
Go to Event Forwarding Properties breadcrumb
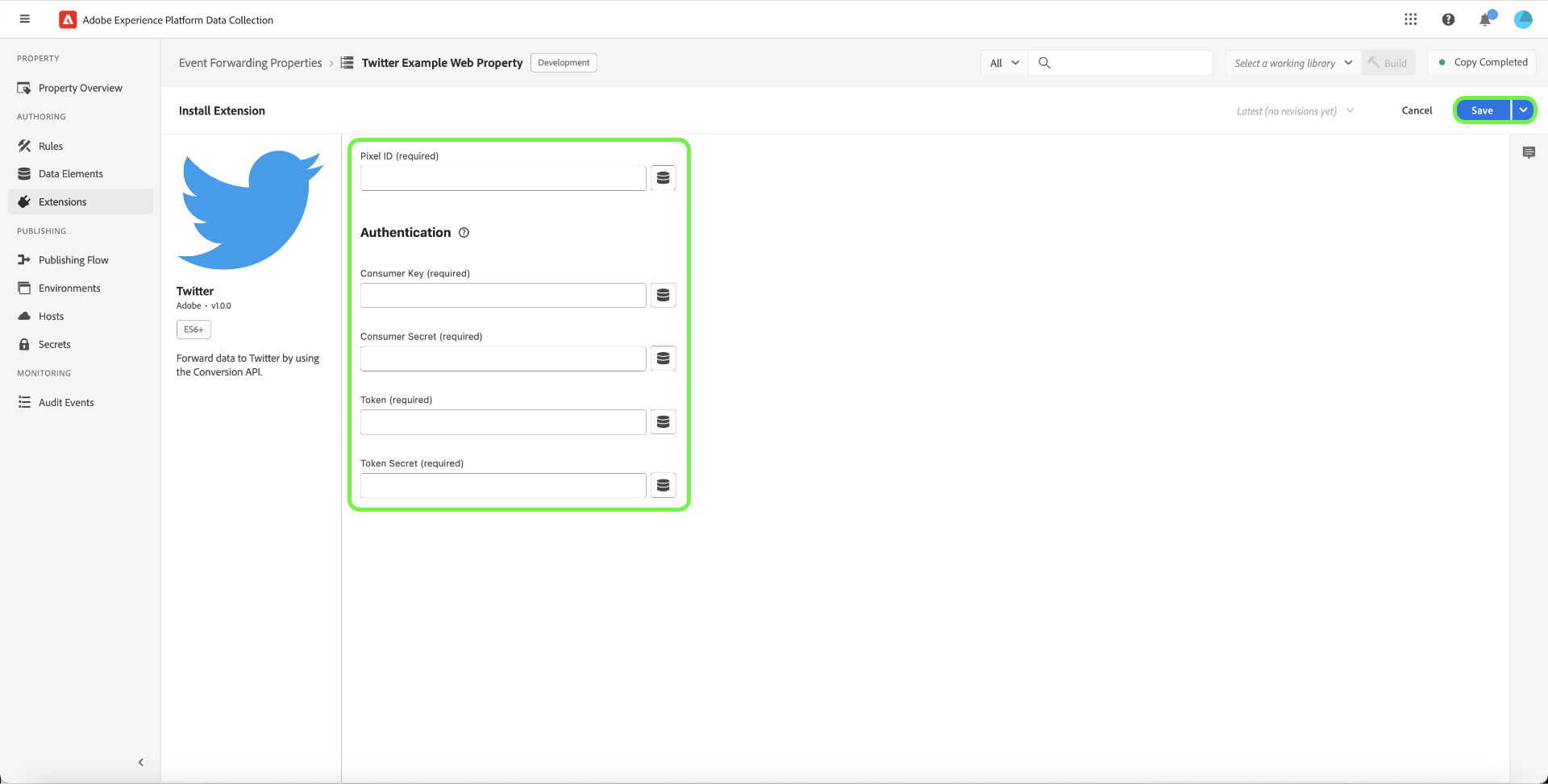[251, 63]
